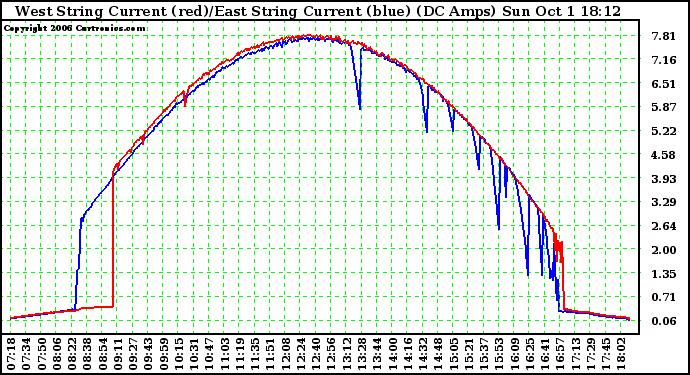Click the 5.87 y-axis label
The width and height of the screenshot is (690, 375).
tap(664, 107)
